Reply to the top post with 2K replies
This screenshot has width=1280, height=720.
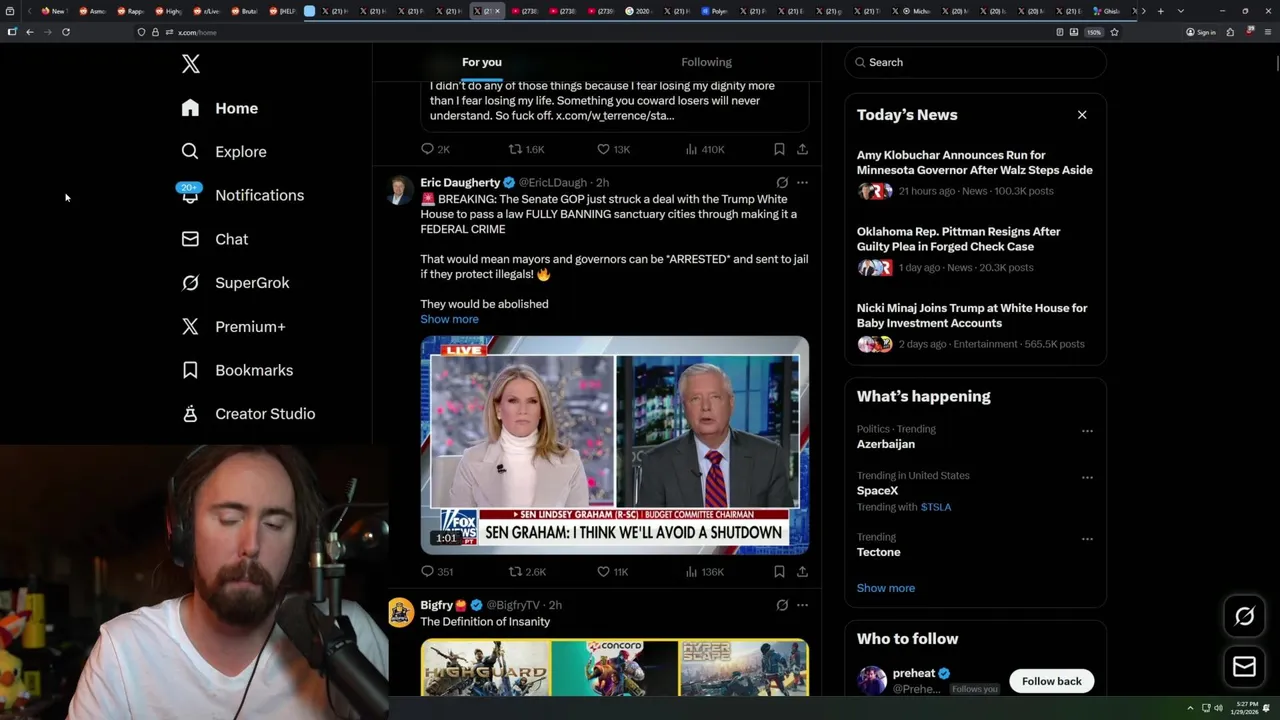click(436, 149)
